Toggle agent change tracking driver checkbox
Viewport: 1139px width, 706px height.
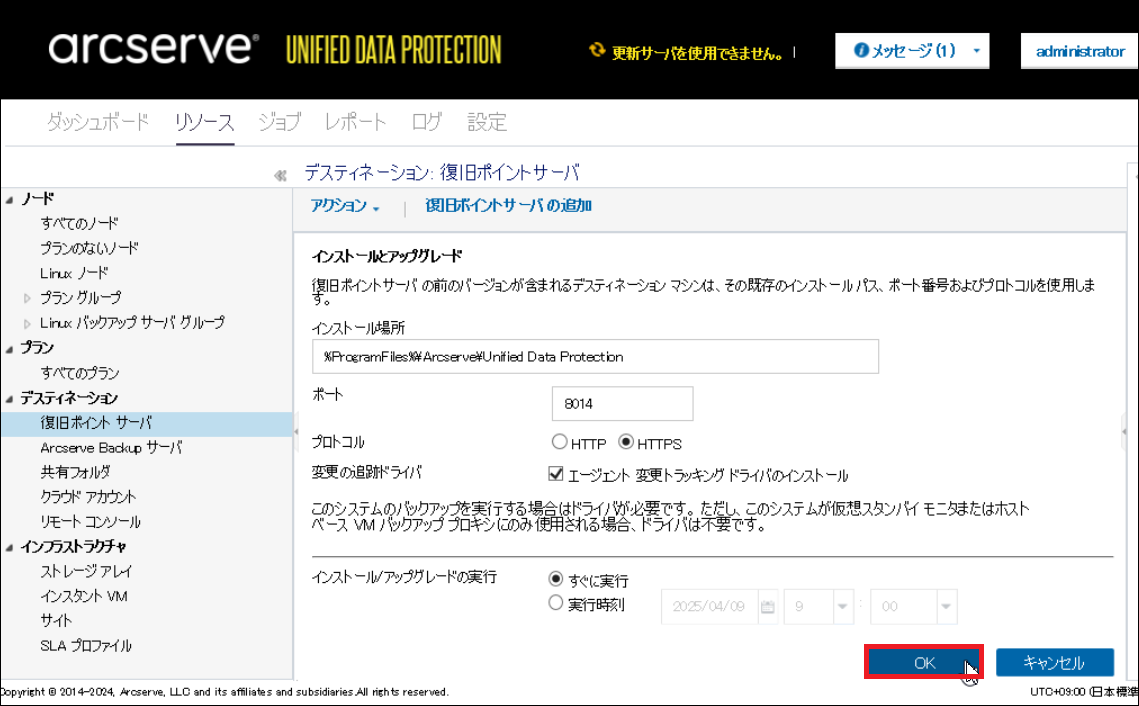coord(557,475)
